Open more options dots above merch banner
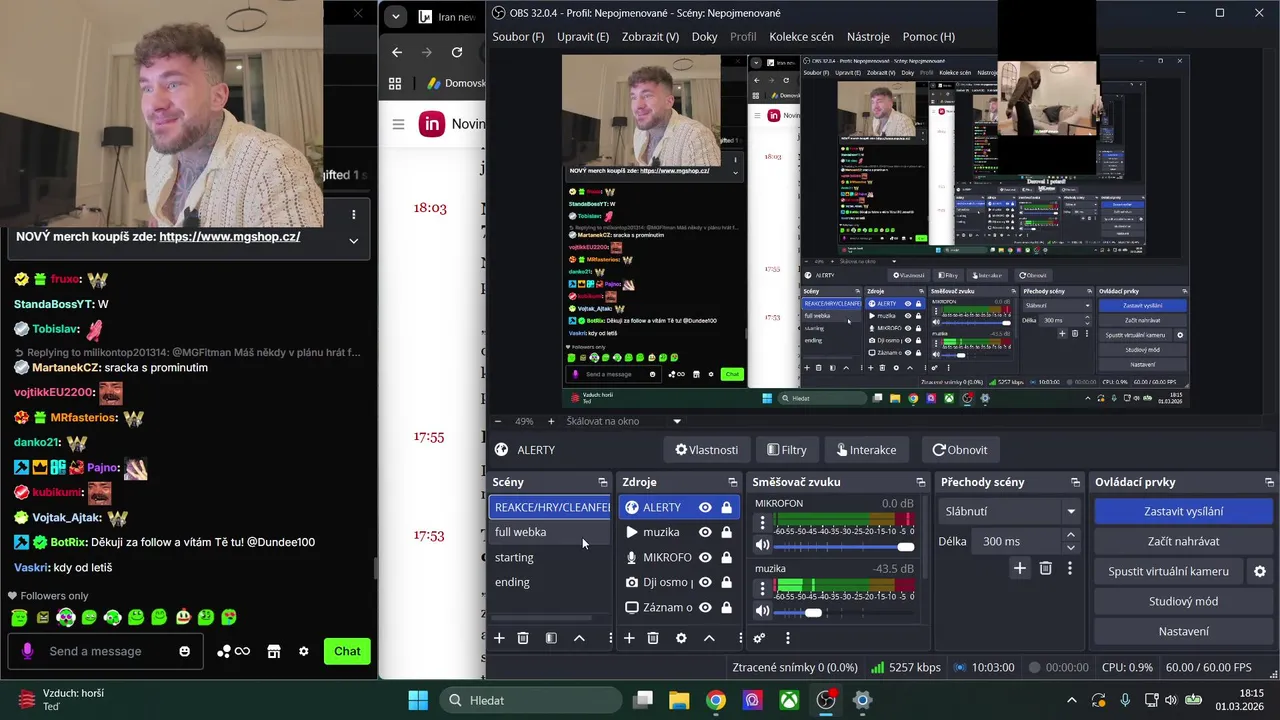This screenshot has height=720, width=1280. coord(353,214)
